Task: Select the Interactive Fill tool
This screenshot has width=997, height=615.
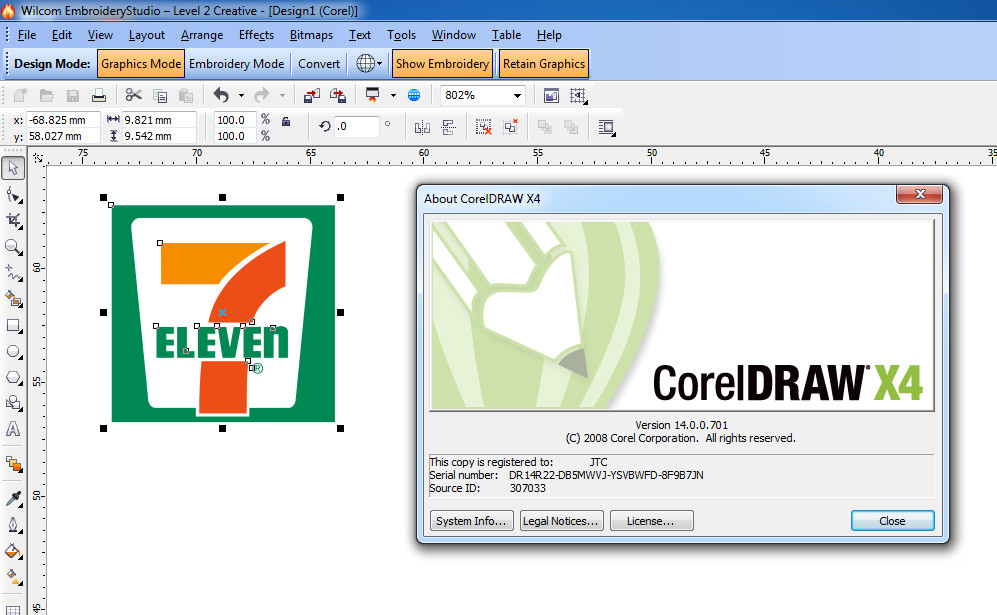Action: click(13, 577)
